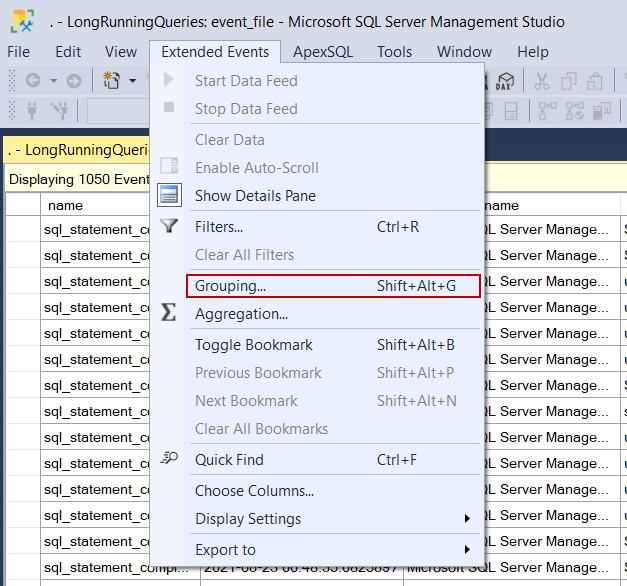Click the Quick Find binoculars icon
The image size is (627, 586).
click(169, 460)
